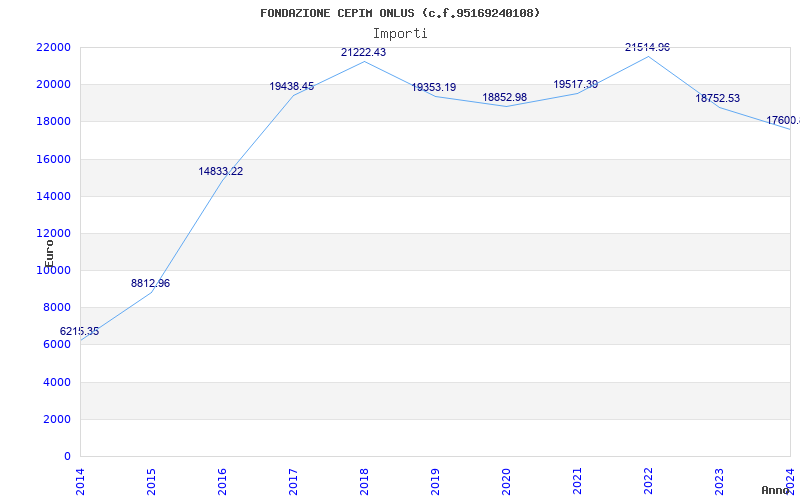Click the 12000 y-axis tick label
Image resolution: width=800 pixels, height=500 pixels.
pyautogui.click(x=53, y=234)
